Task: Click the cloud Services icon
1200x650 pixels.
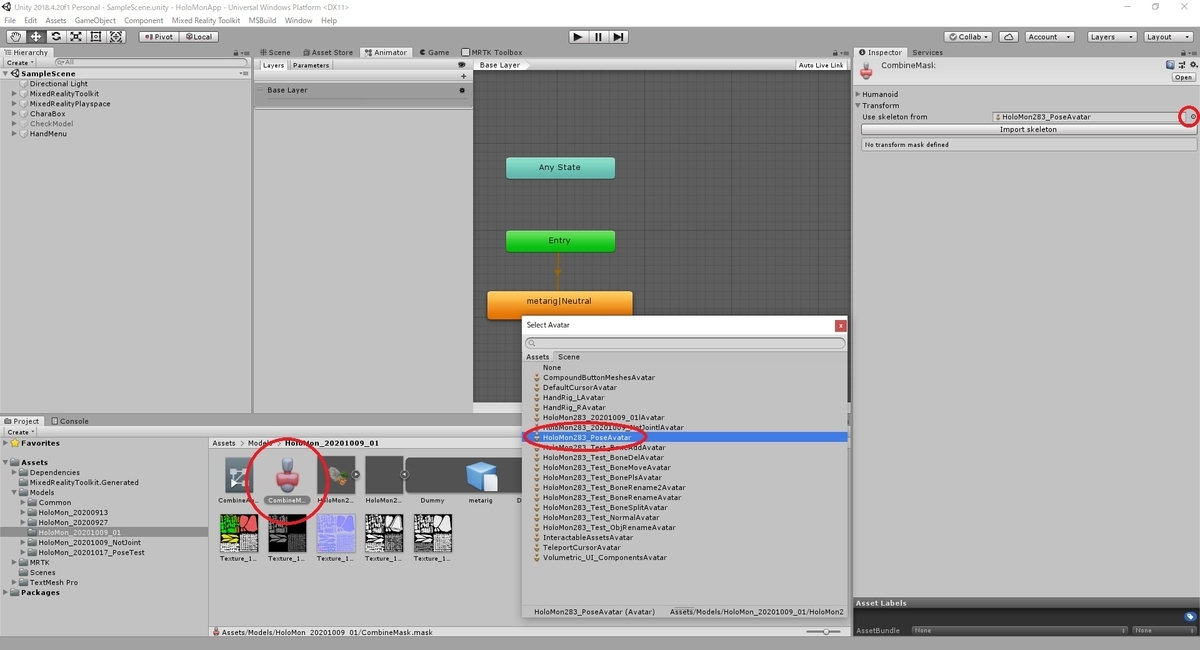Action: 1009,37
